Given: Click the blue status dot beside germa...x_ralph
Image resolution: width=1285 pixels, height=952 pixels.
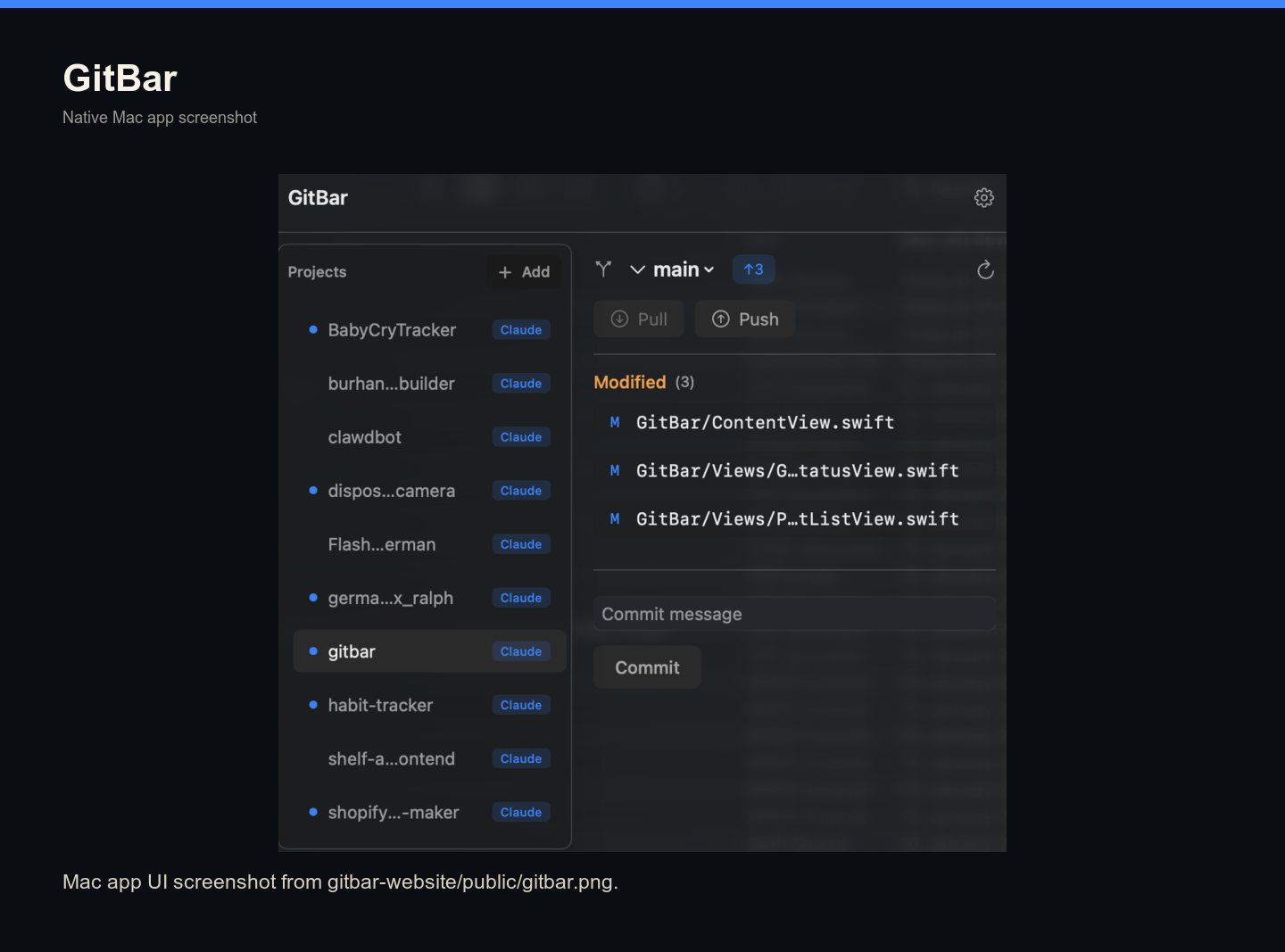Looking at the screenshot, I should pos(313,597).
